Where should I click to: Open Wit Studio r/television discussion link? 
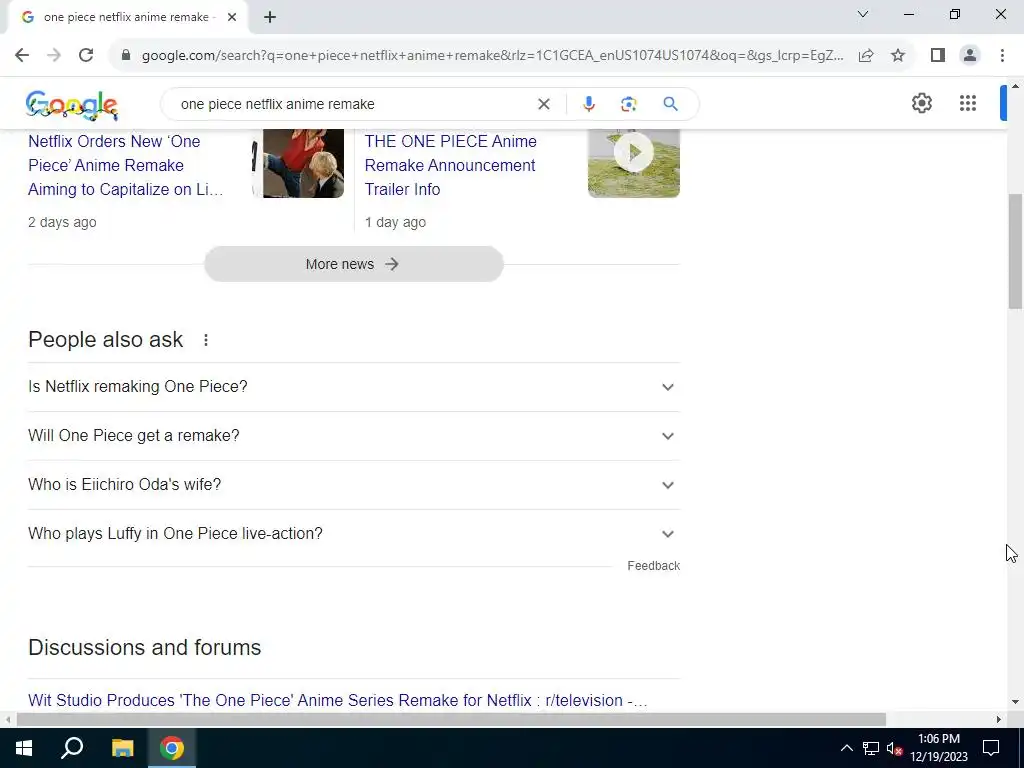pyautogui.click(x=338, y=700)
